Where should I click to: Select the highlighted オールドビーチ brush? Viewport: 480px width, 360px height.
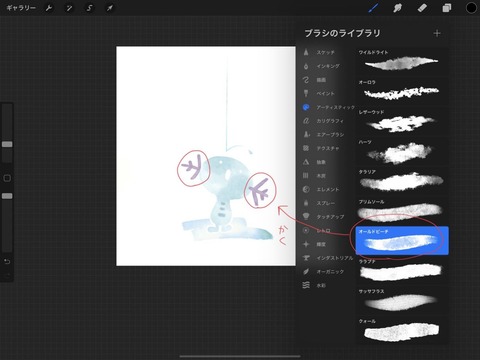click(x=402, y=240)
